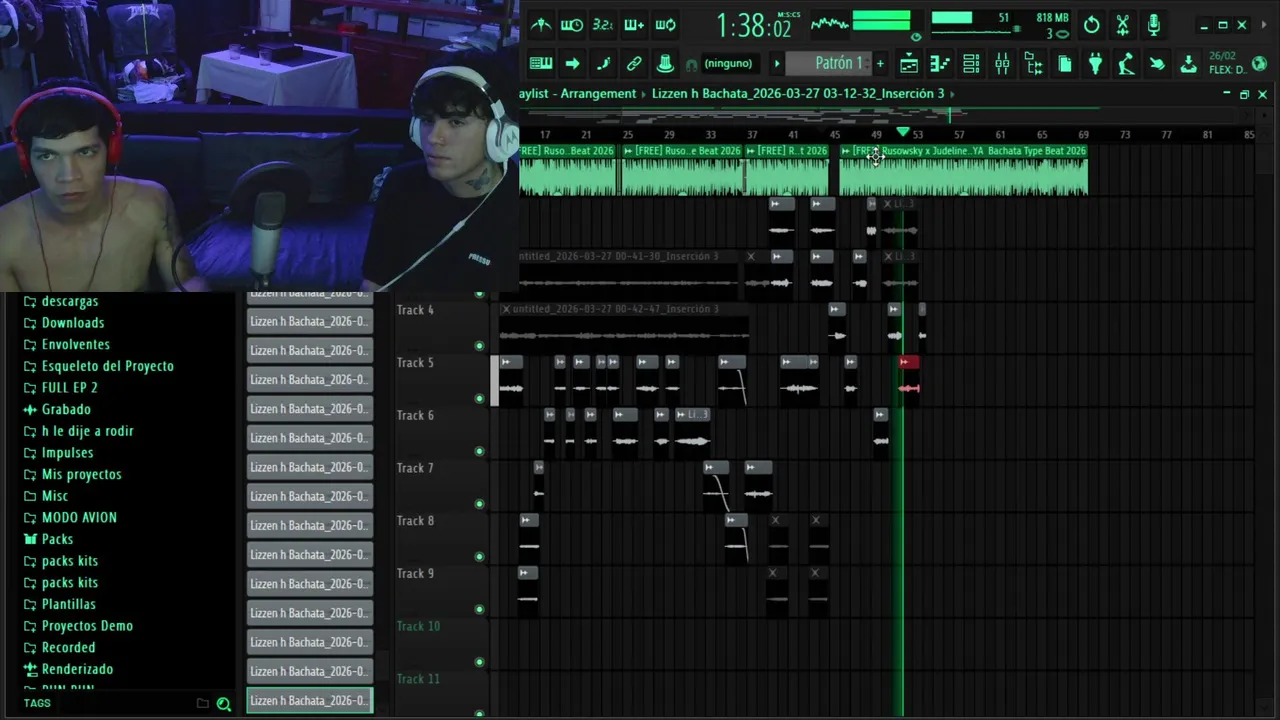Screen dimensions: 1280x720
Task: Click the stacked pages icon in toolbar
Action: point(1064,64)
